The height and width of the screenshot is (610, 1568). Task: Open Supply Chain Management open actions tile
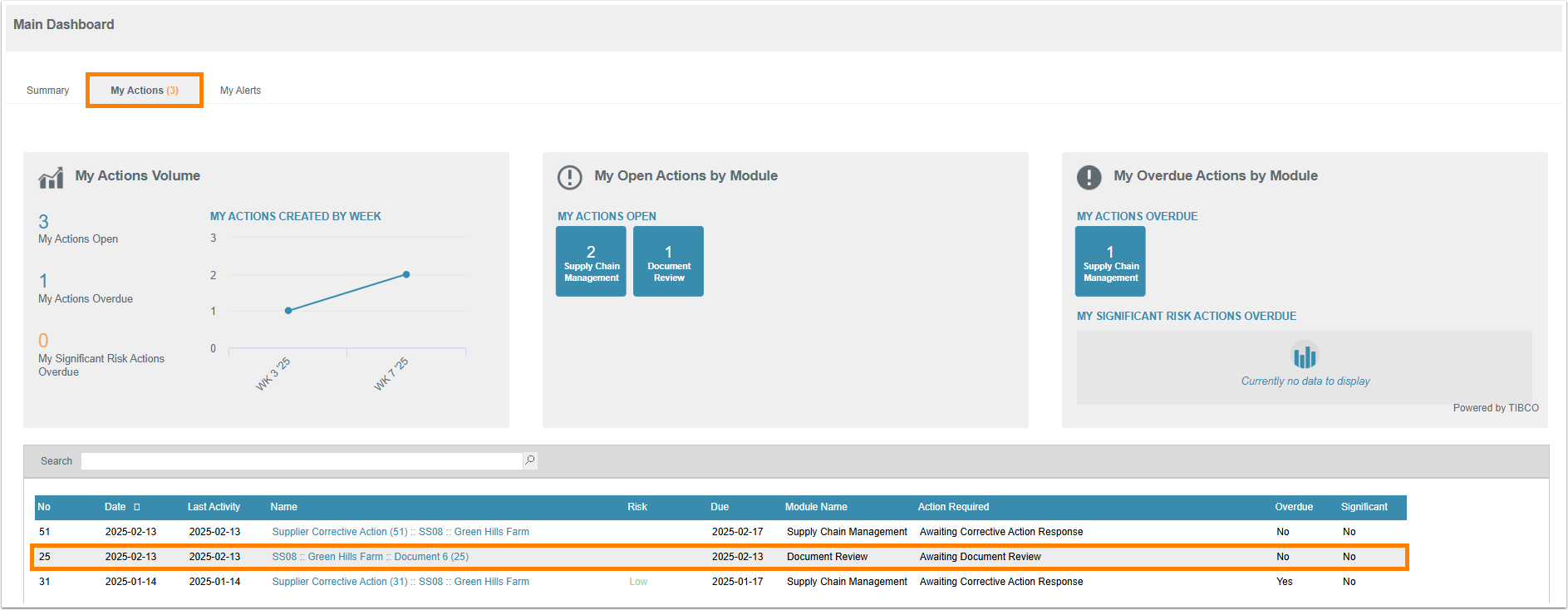(591, 262)
